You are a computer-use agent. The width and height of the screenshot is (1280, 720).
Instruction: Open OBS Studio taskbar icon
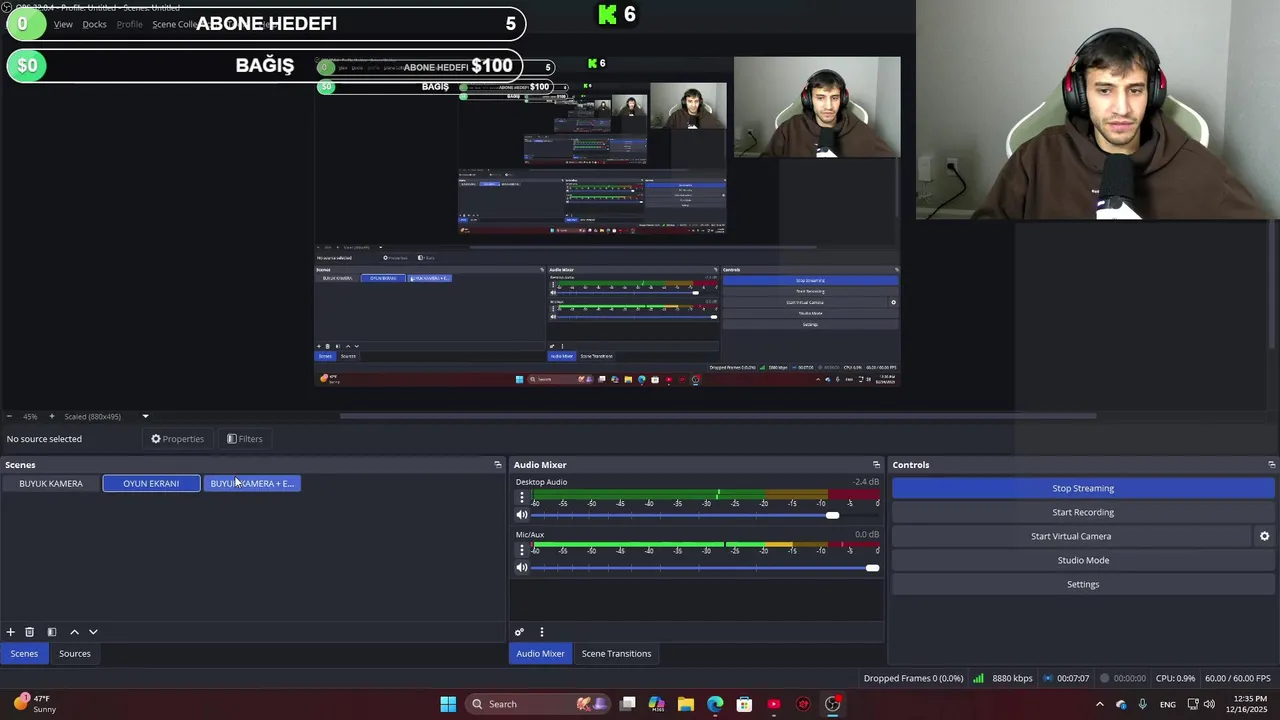point(832,704)
